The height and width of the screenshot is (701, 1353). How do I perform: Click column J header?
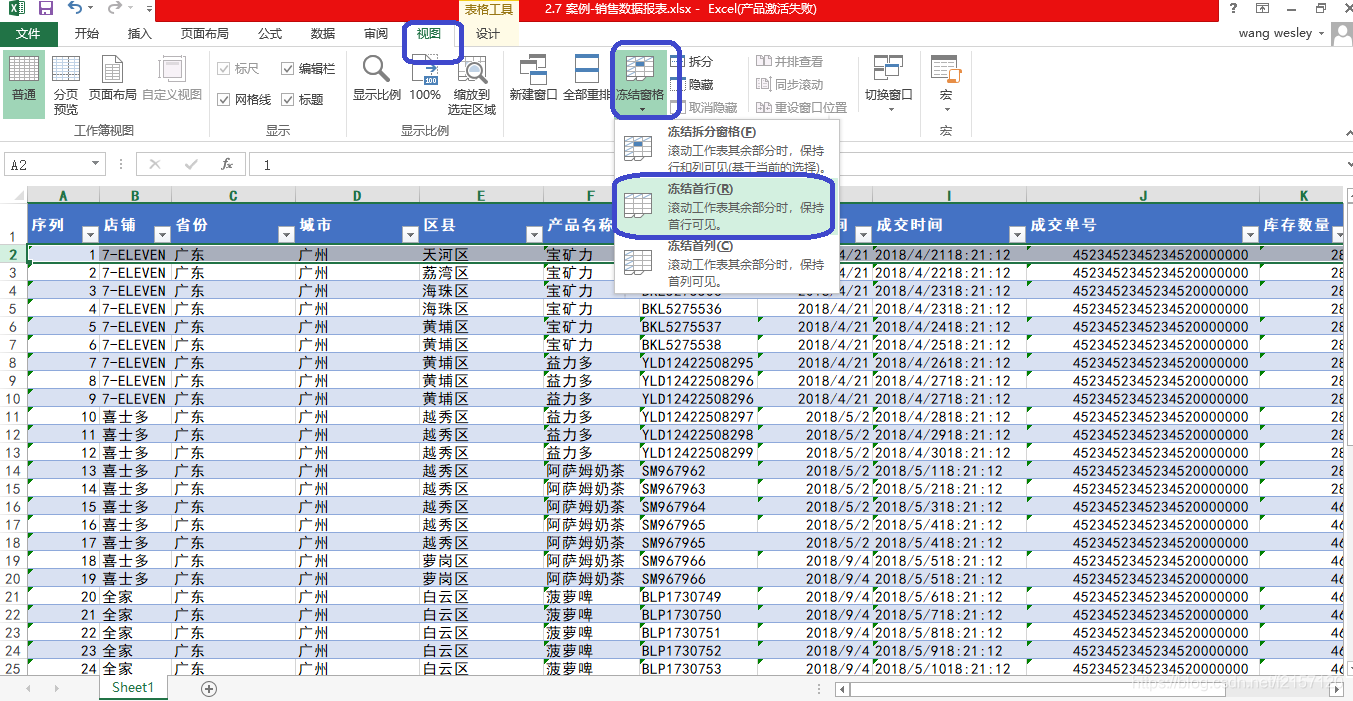tap(1143, 195)
